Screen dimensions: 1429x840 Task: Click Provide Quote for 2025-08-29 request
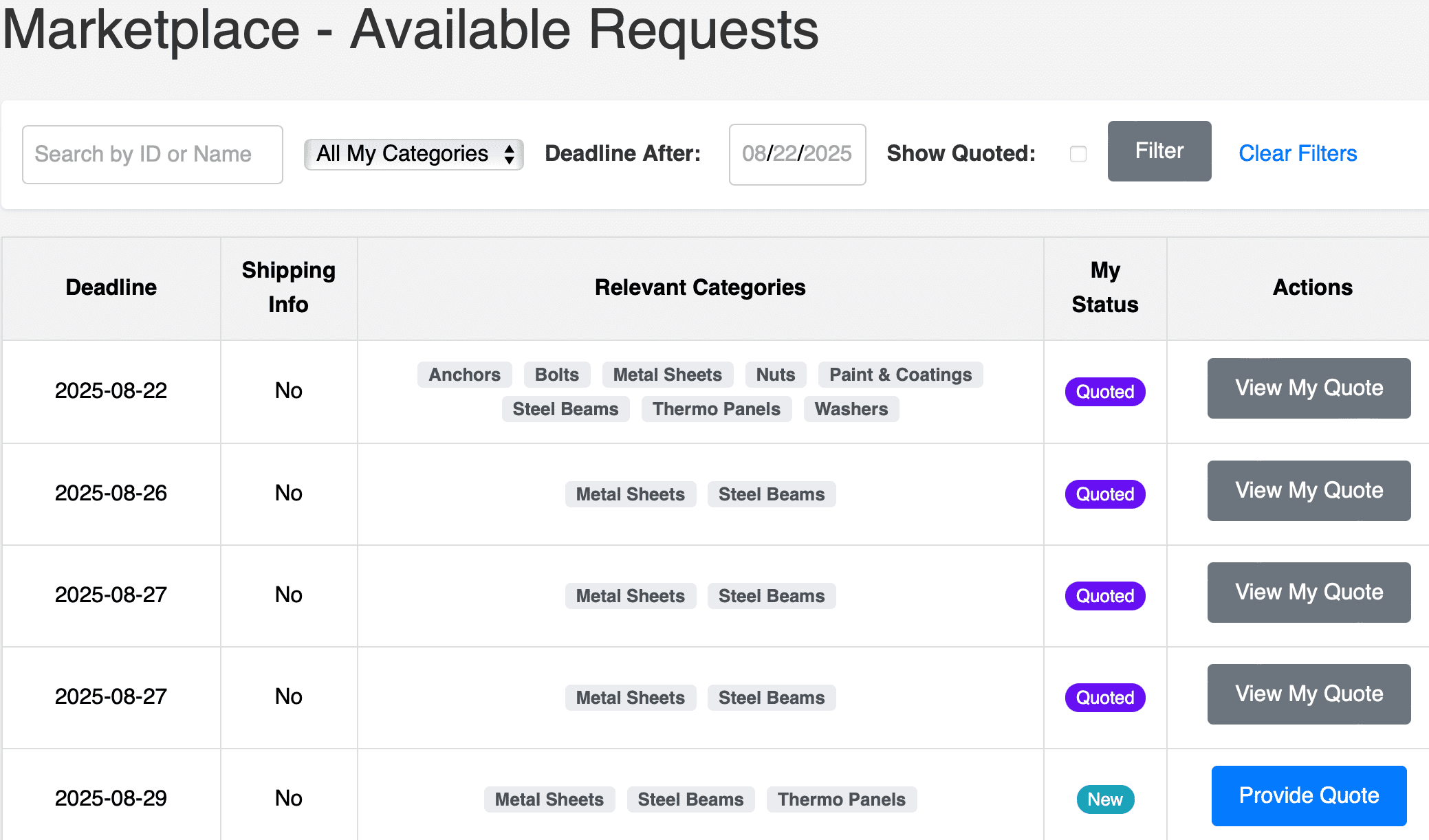click(1308, 795)
